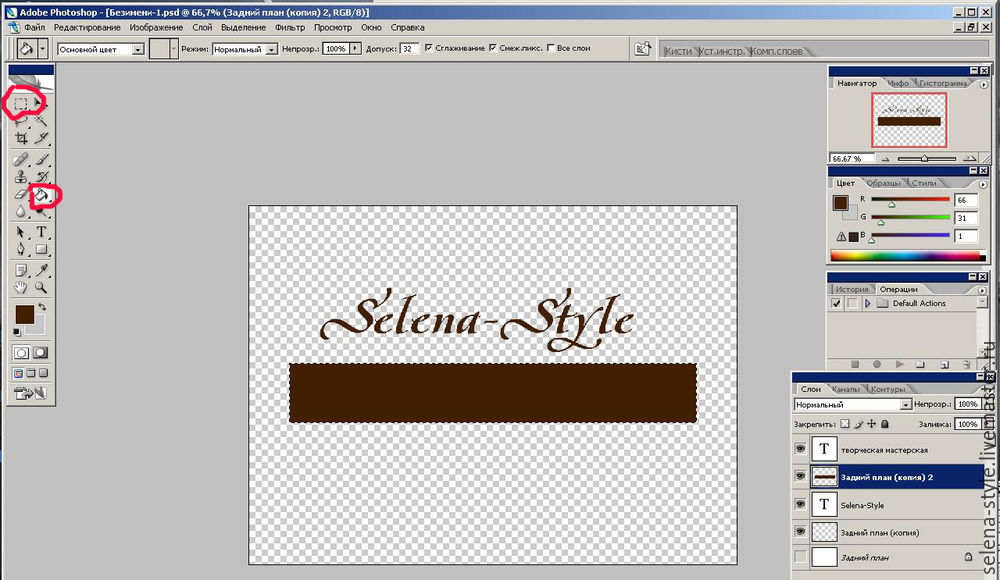1000x580 pixels.
Task: Hide the Задний план (копия) 2 layer
Action: (x=800, y=477)
